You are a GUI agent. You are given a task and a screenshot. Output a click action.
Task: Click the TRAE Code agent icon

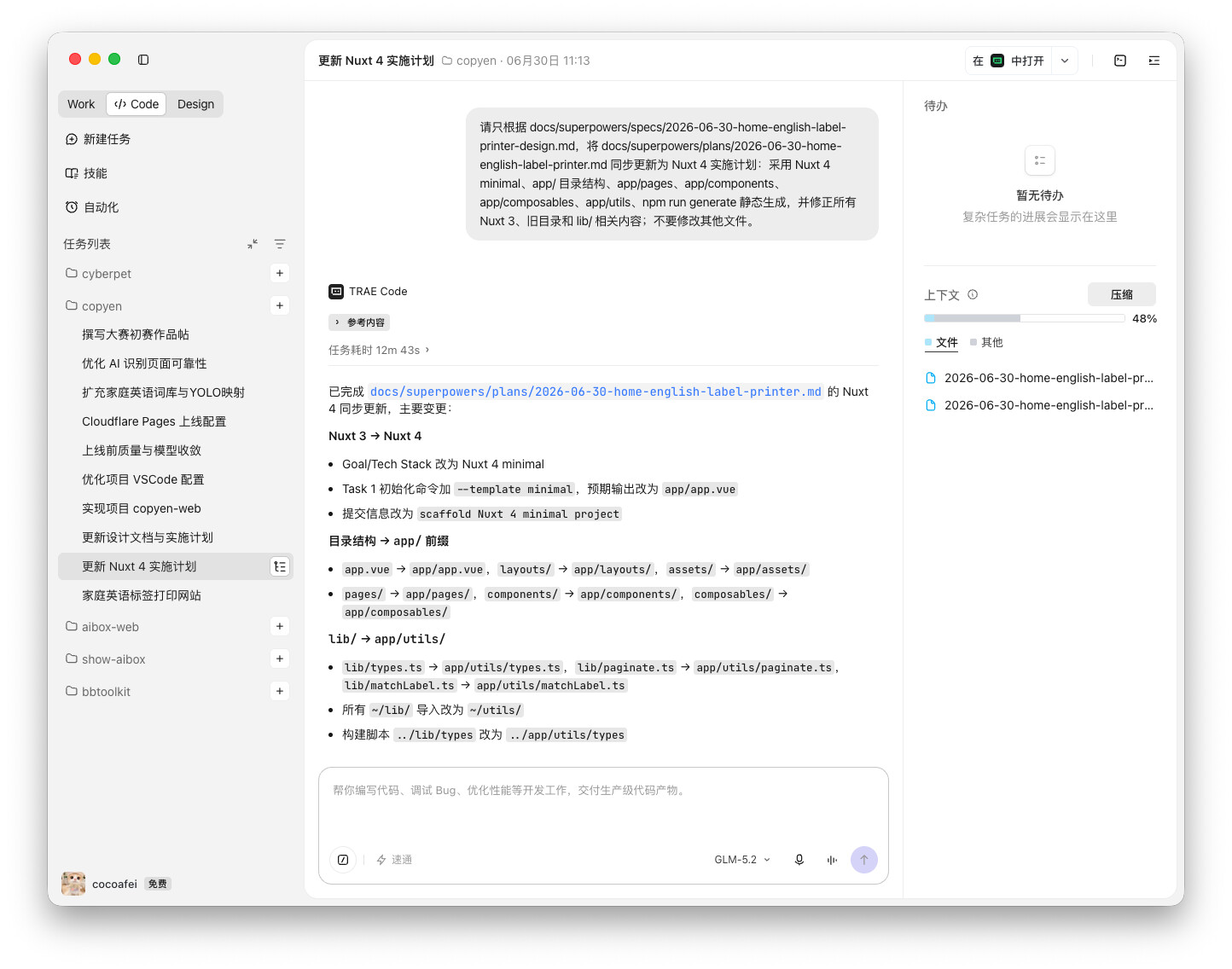click(x=336, y=292)
